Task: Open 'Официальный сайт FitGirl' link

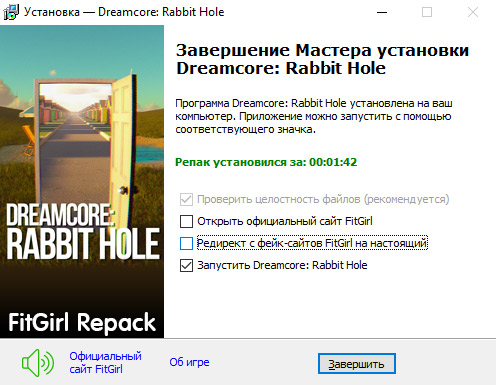Action: (x=105, y=363)
